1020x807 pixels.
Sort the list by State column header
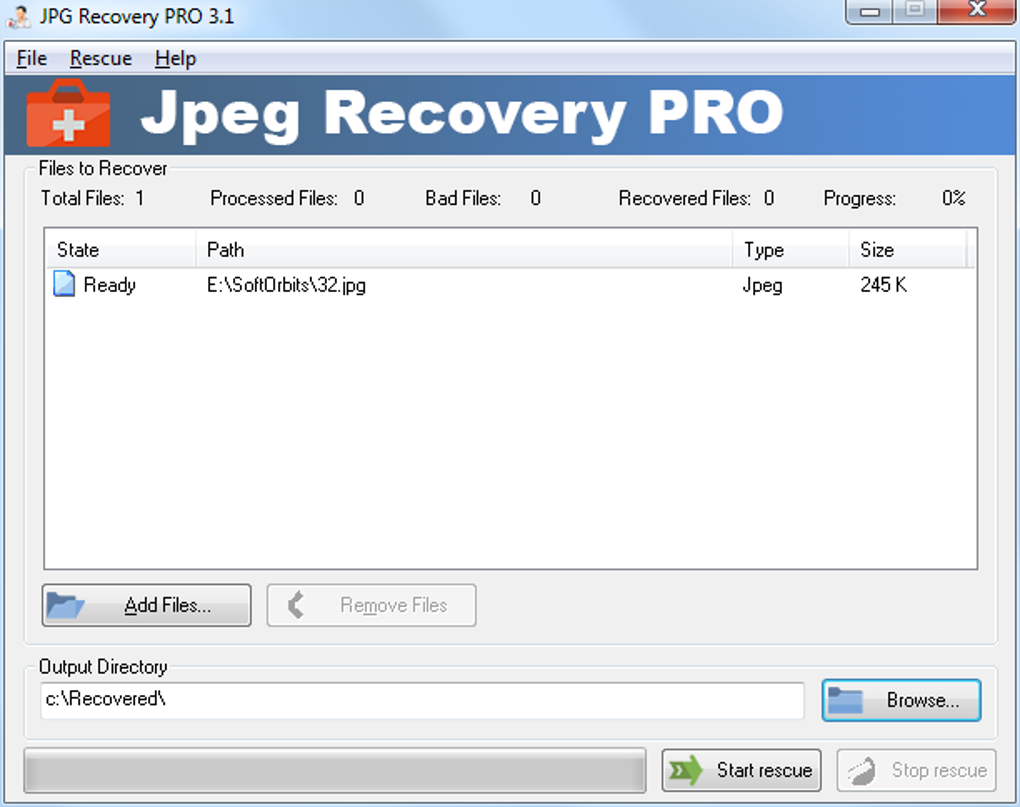coord(121,250)
